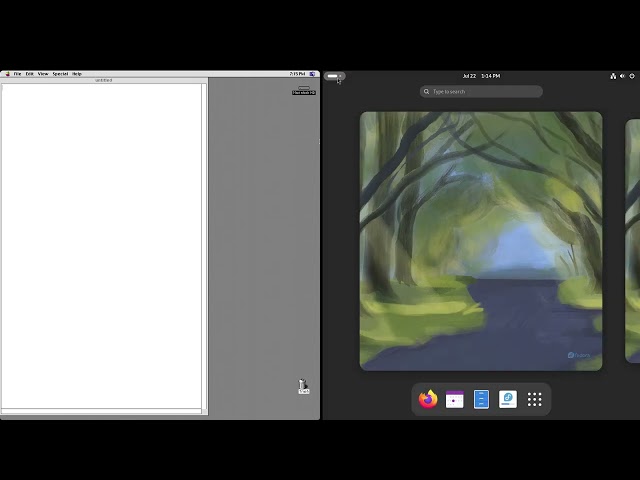
Task: Select the Macintosh HD desktop icon
Action: point(304,90)
